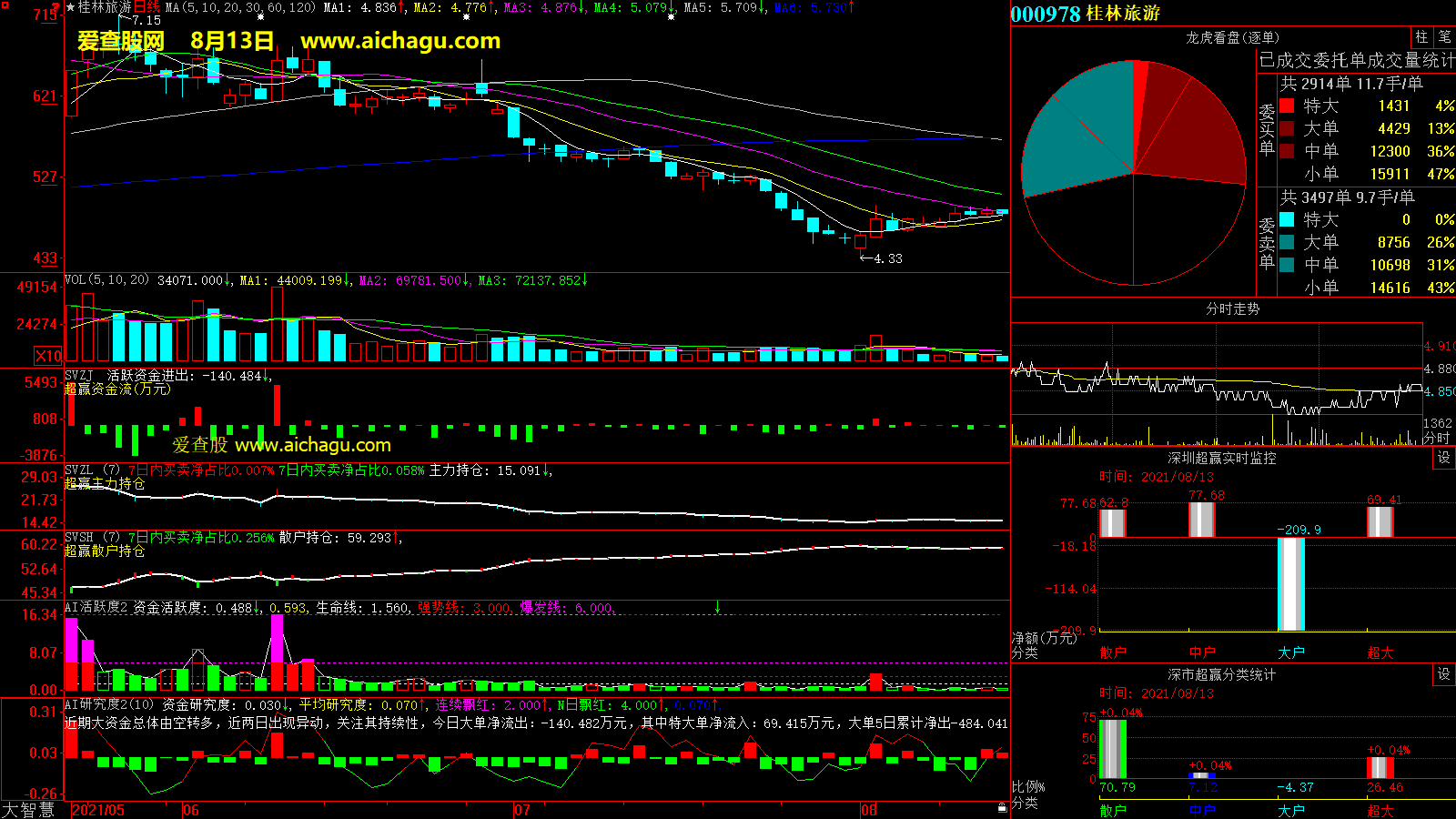This screenshot has height=819, width=1456.
Task: Select the AI研究度2(10) indicator title
Action: tap(109, 704)
